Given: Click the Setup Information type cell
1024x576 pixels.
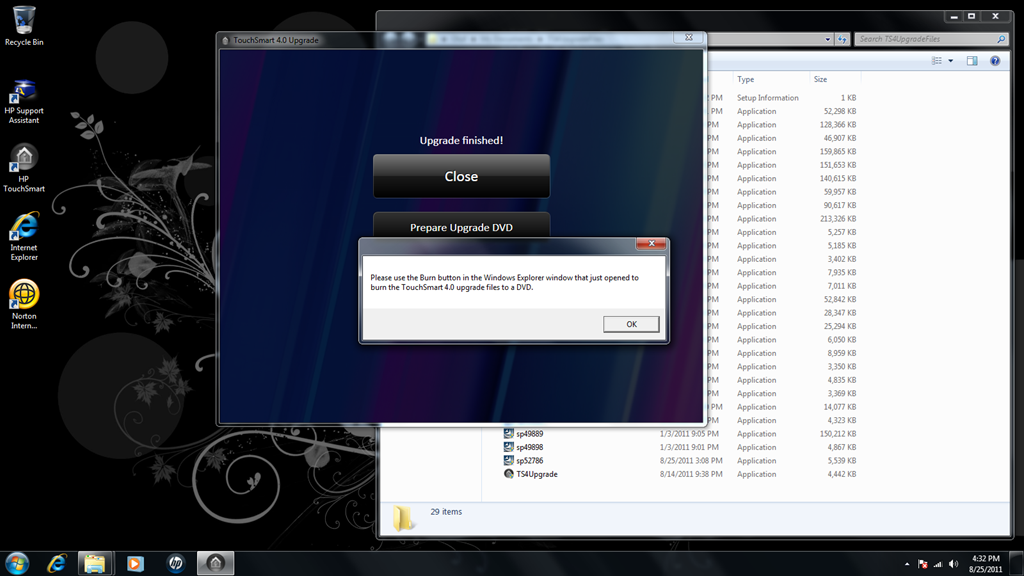Looking at the screenshot, I should pyautogui.click(x=767, y=98).
